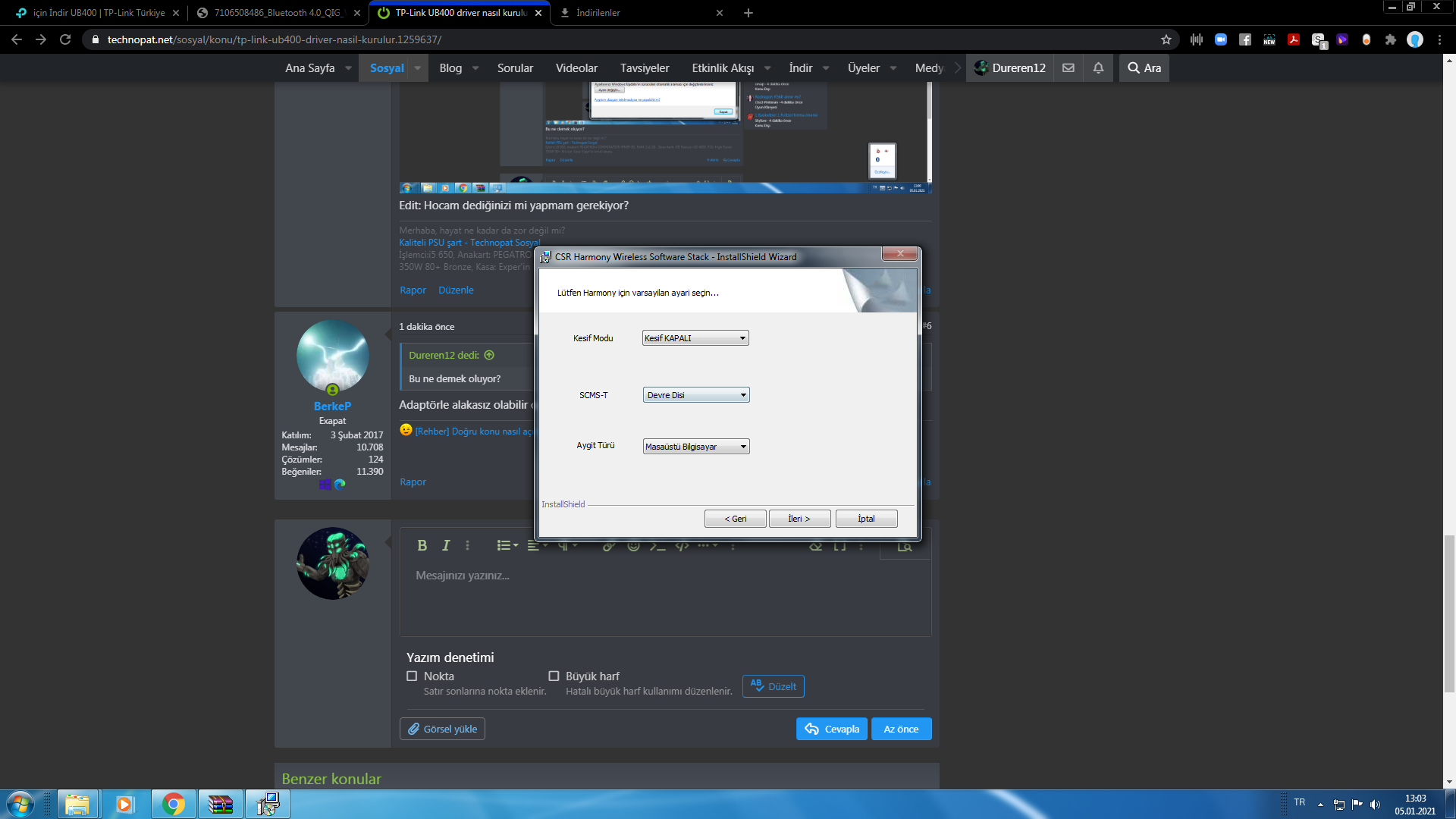Click the browser reload icon

(x=65, y=39)
